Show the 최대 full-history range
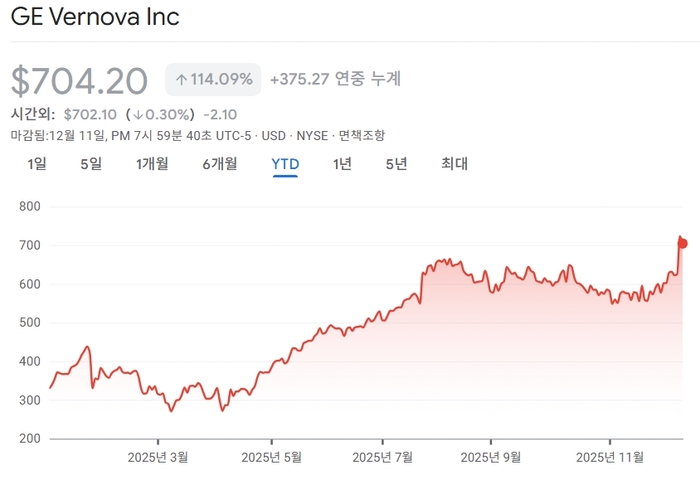This screenshot has width=700, height=480. (454, 164)
